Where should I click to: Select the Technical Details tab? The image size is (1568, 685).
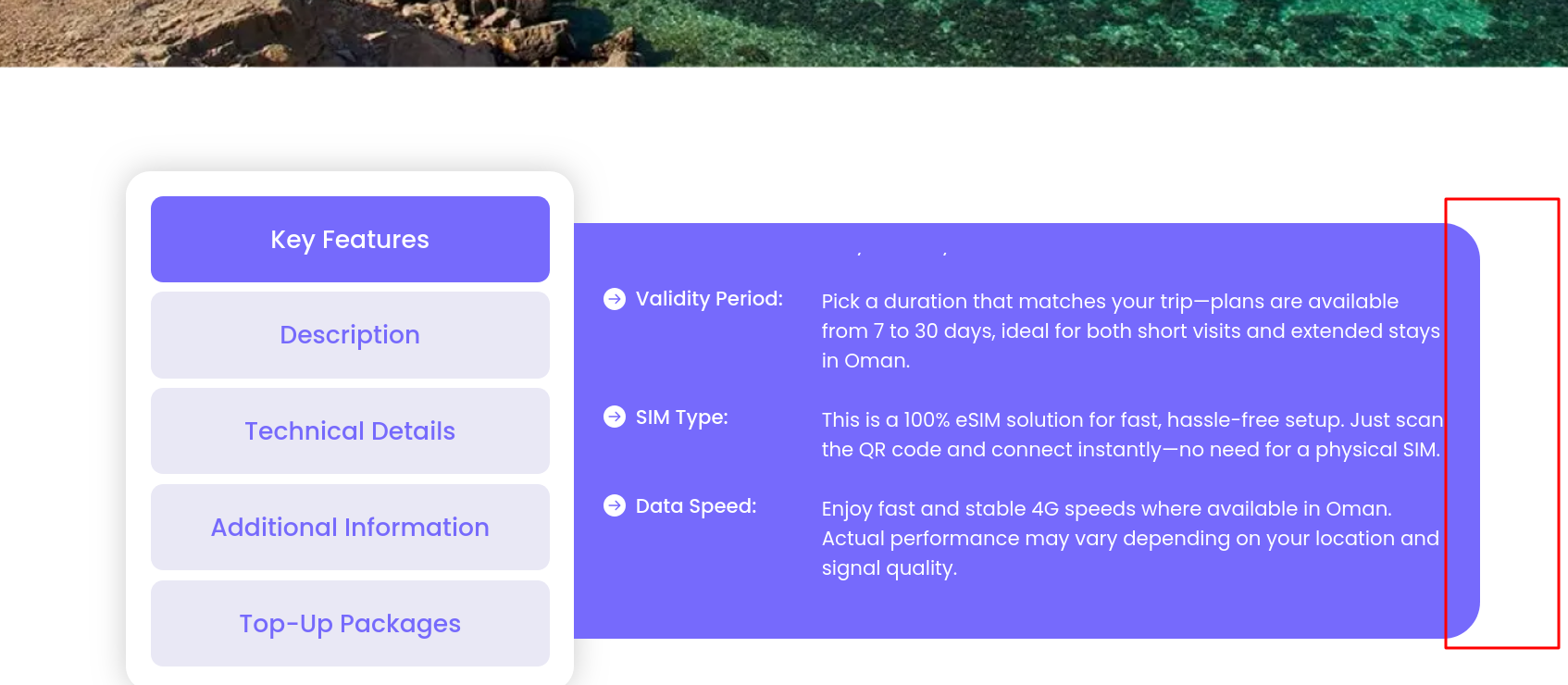click(350, 431)
